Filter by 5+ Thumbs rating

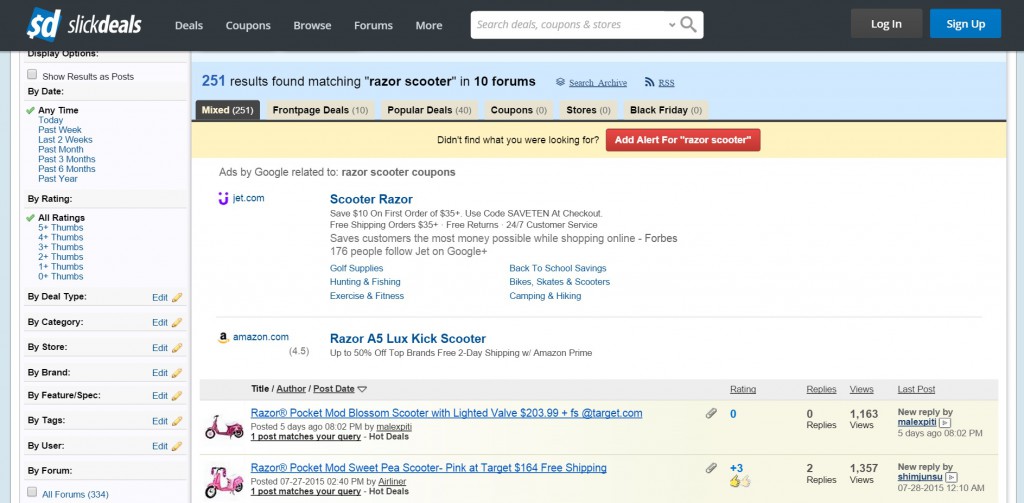(x=61, y=227)
